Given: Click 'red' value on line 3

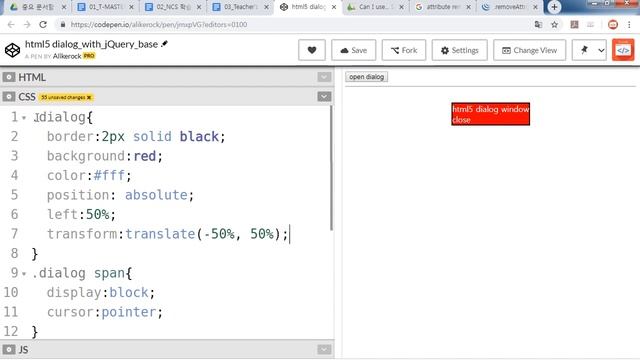Looking at the screenshot, I should [x=144, y=156].
